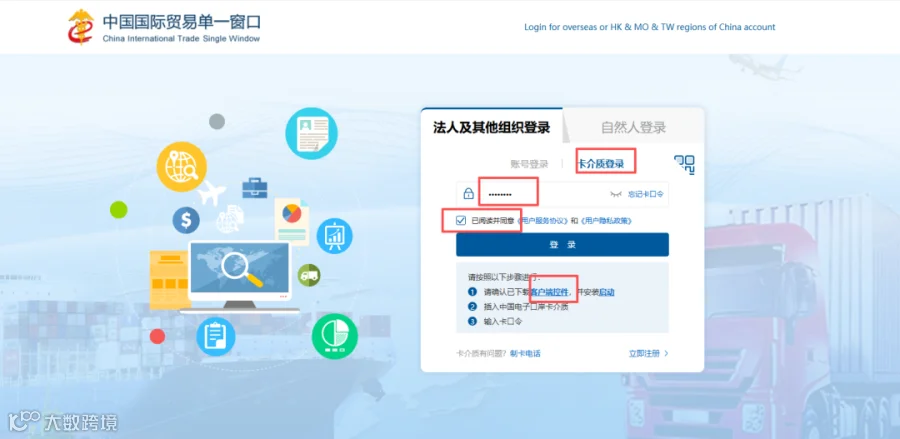Toggle password visibility eye icon

click(x=616, y=195)
